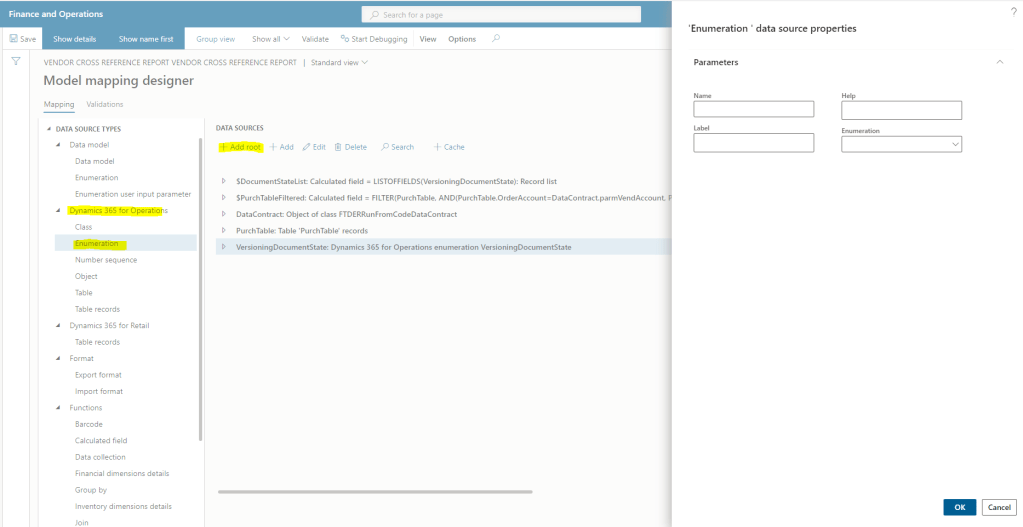Click the Name input field
The width and height of the screenshot is (1023, 527).
[x=753, y=110]
